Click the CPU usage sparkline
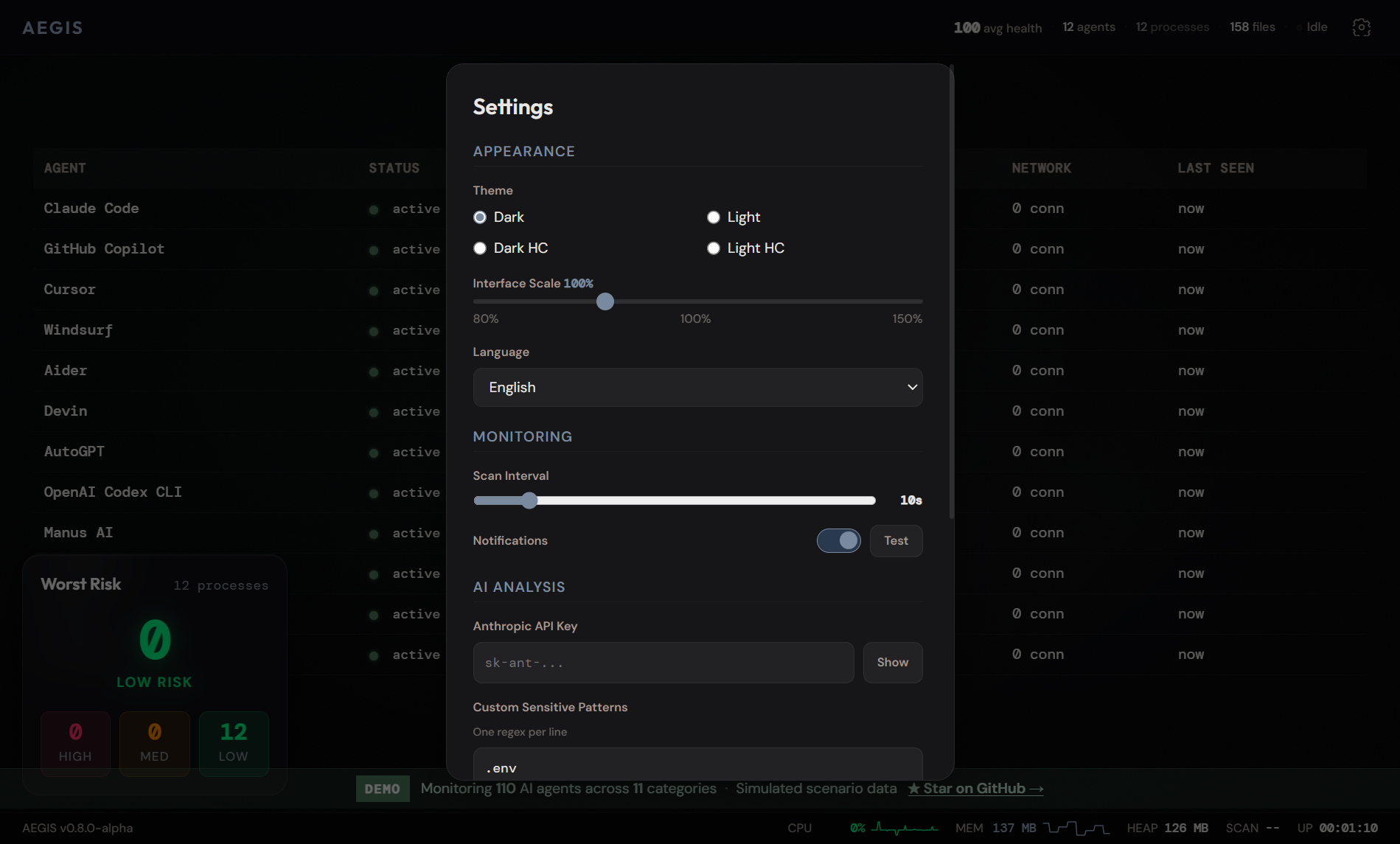The image size is (1400, 844). (x=905, y=829)
